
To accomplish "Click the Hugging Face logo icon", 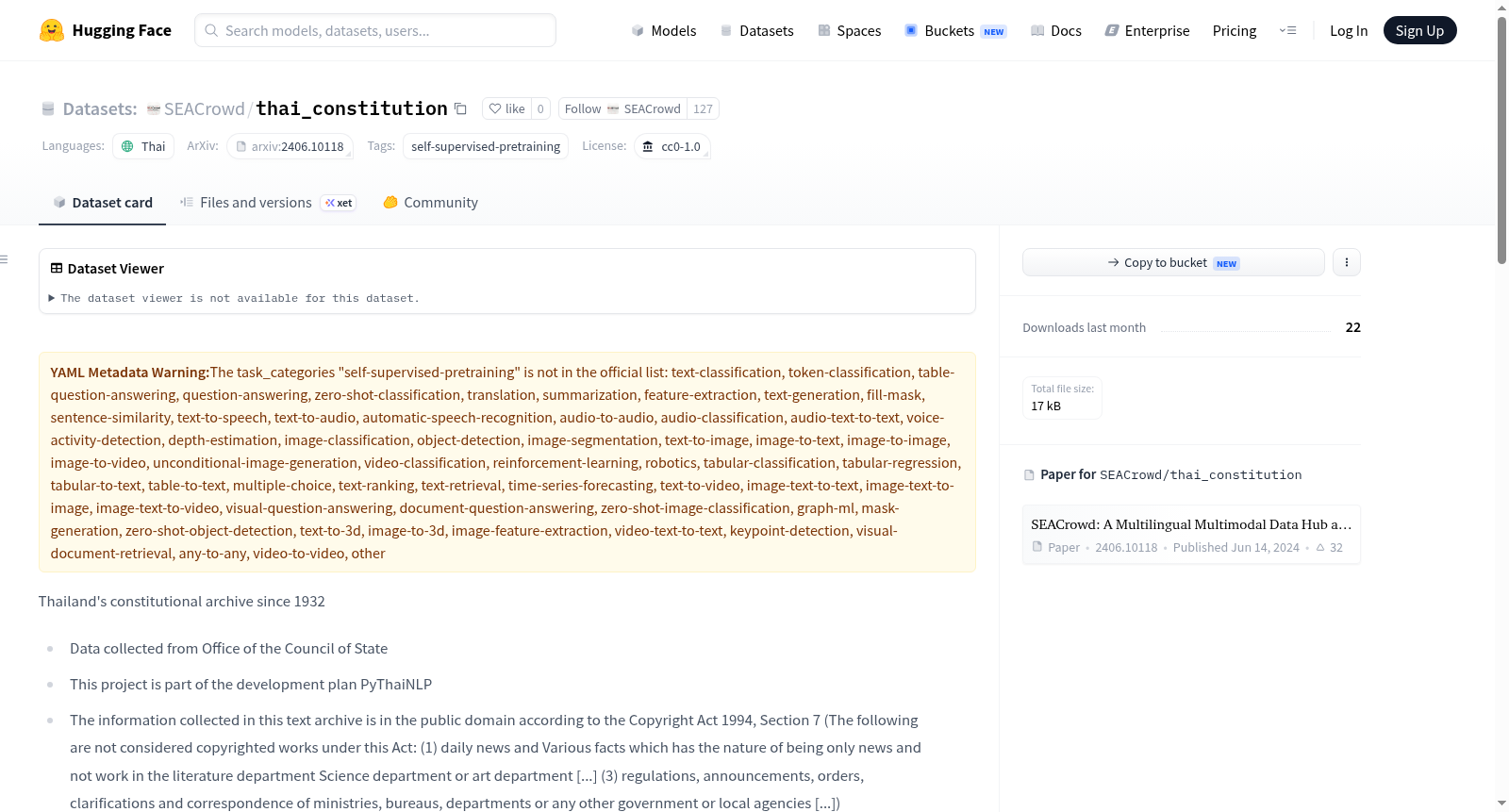I will 52,30.
